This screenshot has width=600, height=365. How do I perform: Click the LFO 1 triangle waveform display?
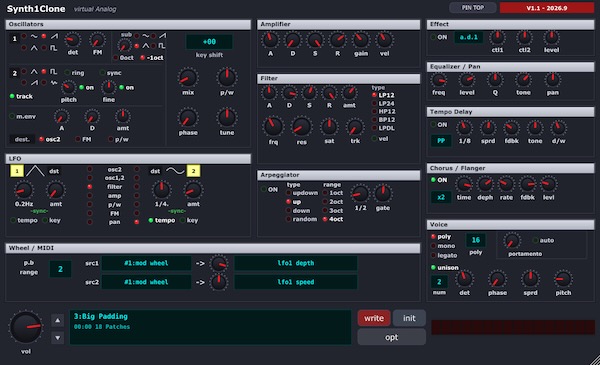[35, 171]
